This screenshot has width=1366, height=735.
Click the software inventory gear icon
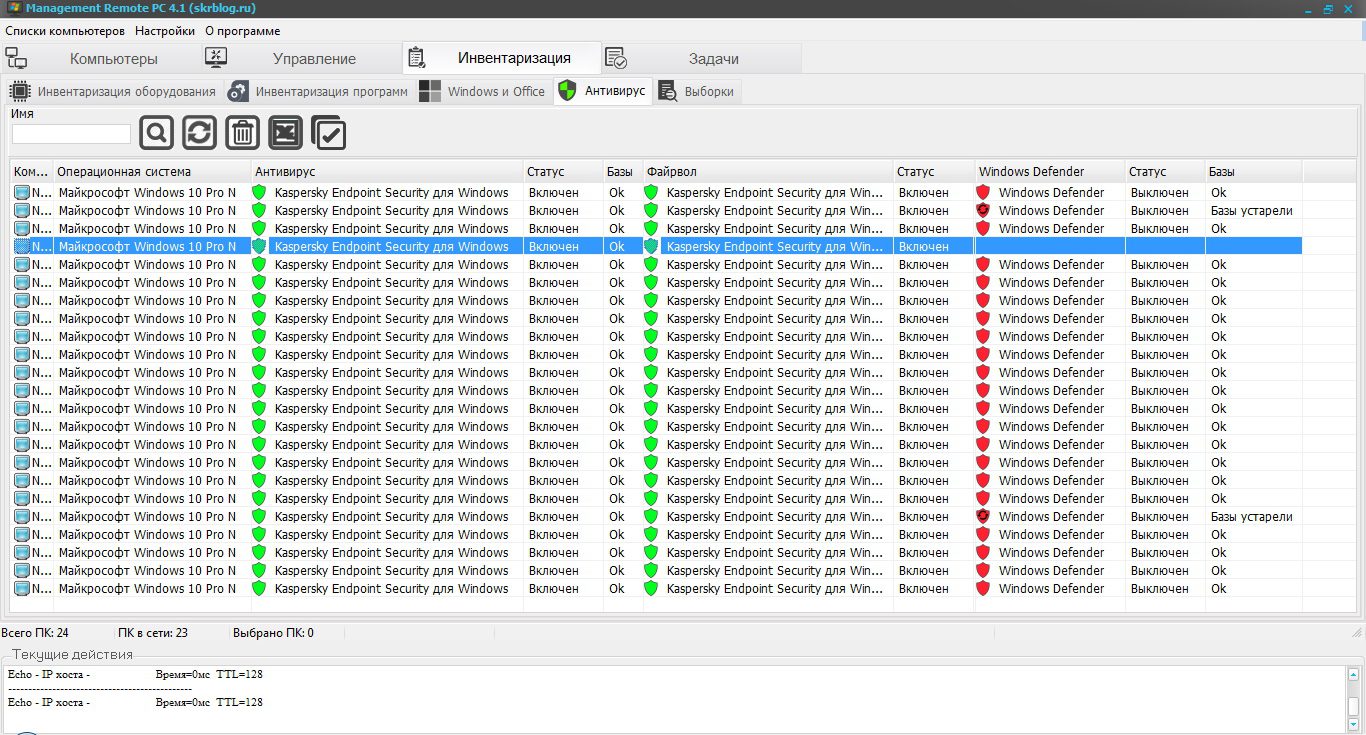click(x=238, y=91)
